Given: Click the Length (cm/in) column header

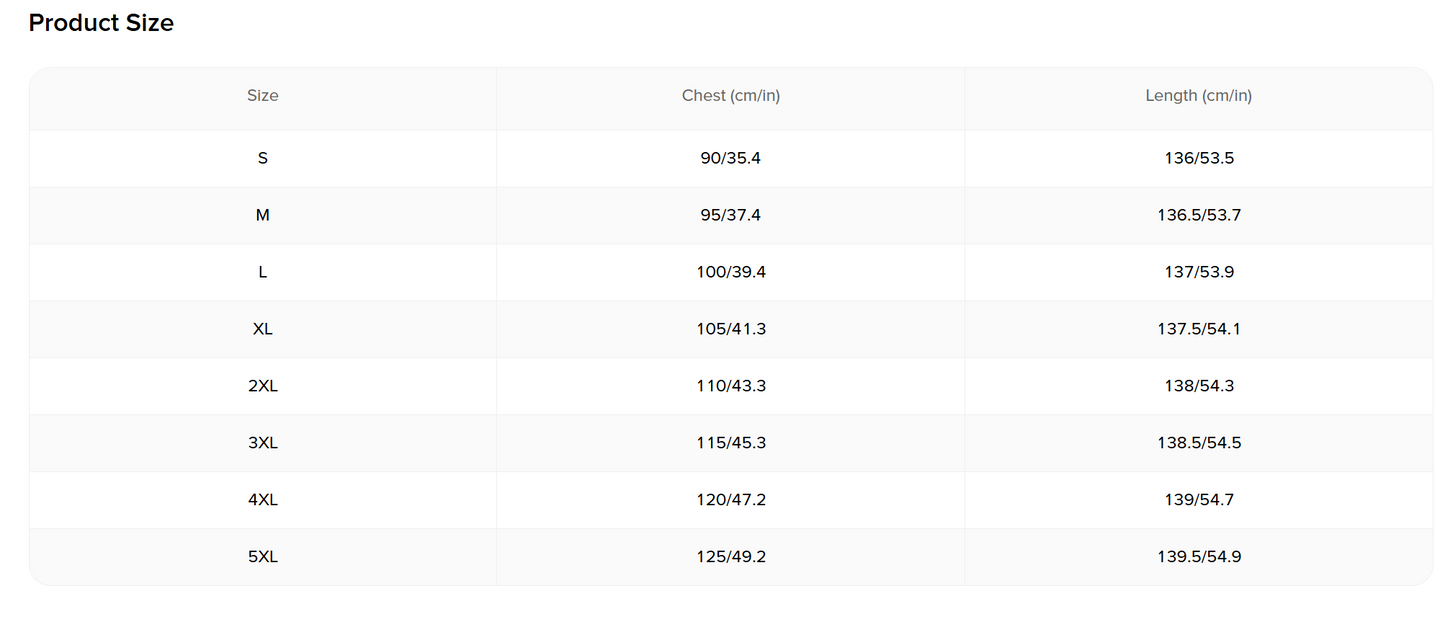Looking at the screenshot, I should pyautogui.click(x=1199, y=96).
